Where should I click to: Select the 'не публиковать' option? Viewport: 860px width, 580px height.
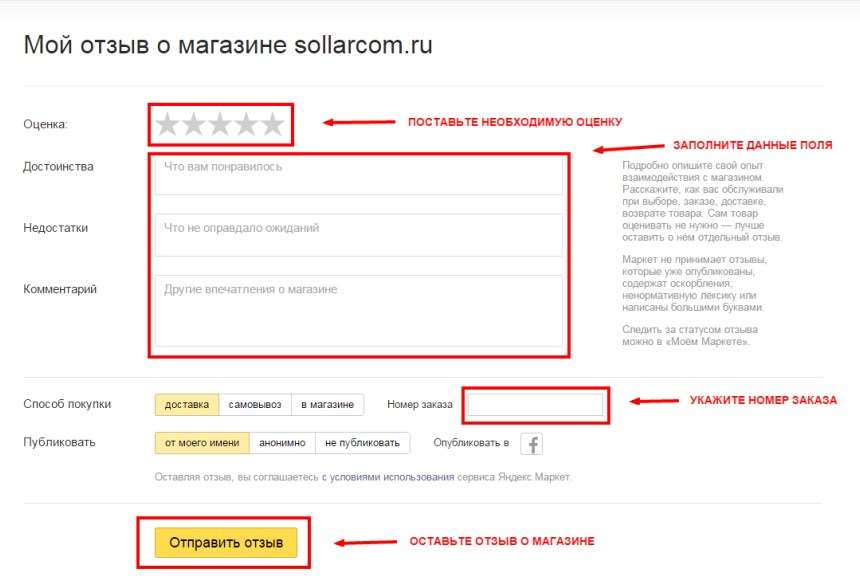click(363, 443)
